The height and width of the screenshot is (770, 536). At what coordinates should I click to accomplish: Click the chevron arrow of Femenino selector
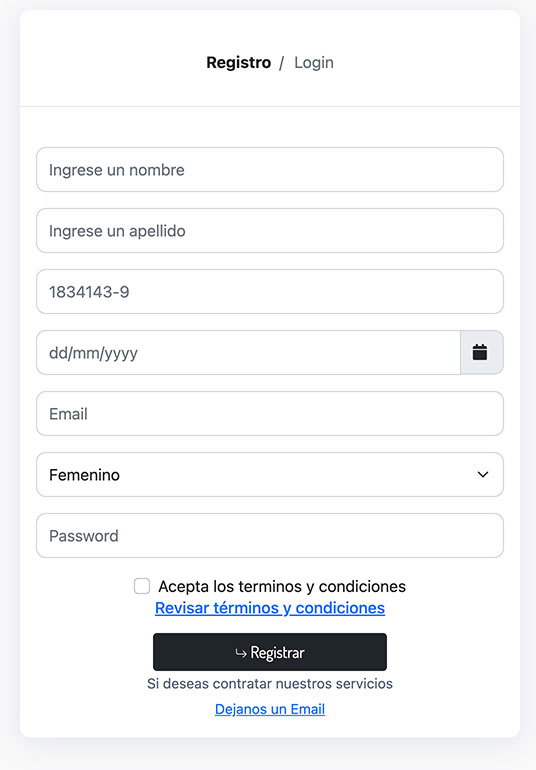click(483, 474)
